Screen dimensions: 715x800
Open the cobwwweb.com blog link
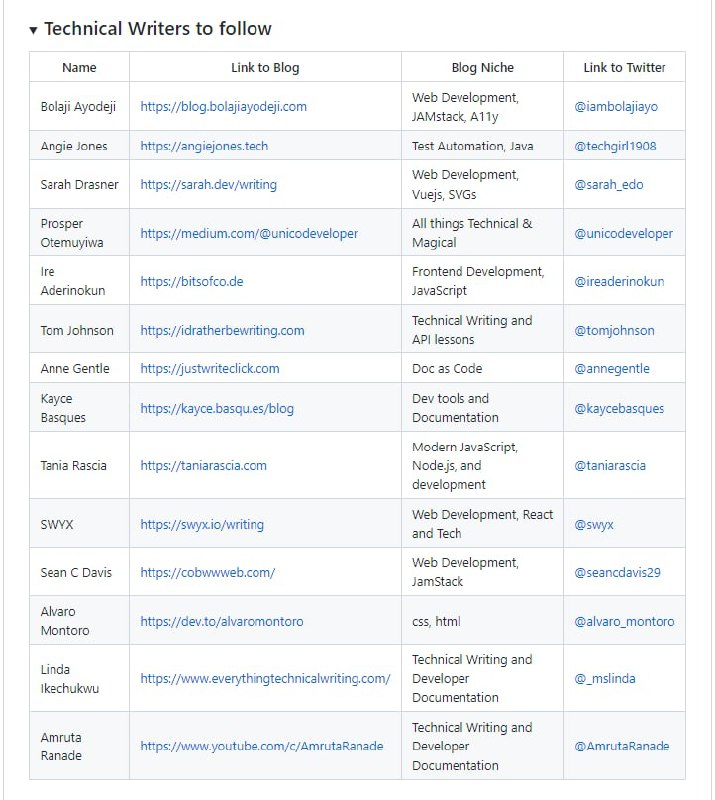tap(207, 573)
